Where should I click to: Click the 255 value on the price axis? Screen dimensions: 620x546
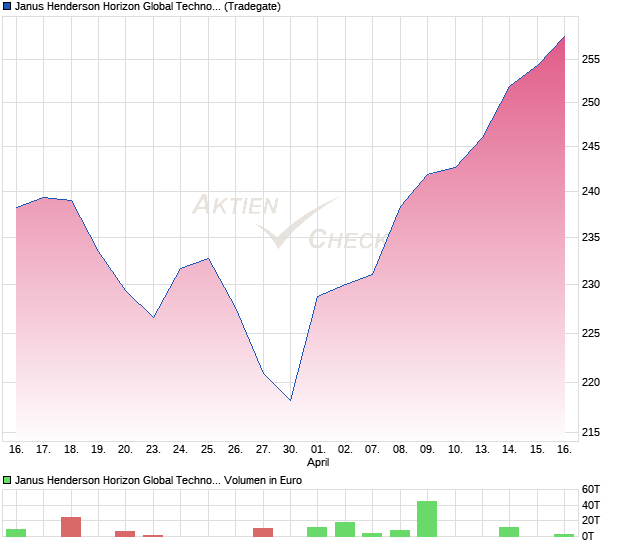[590, 59]
